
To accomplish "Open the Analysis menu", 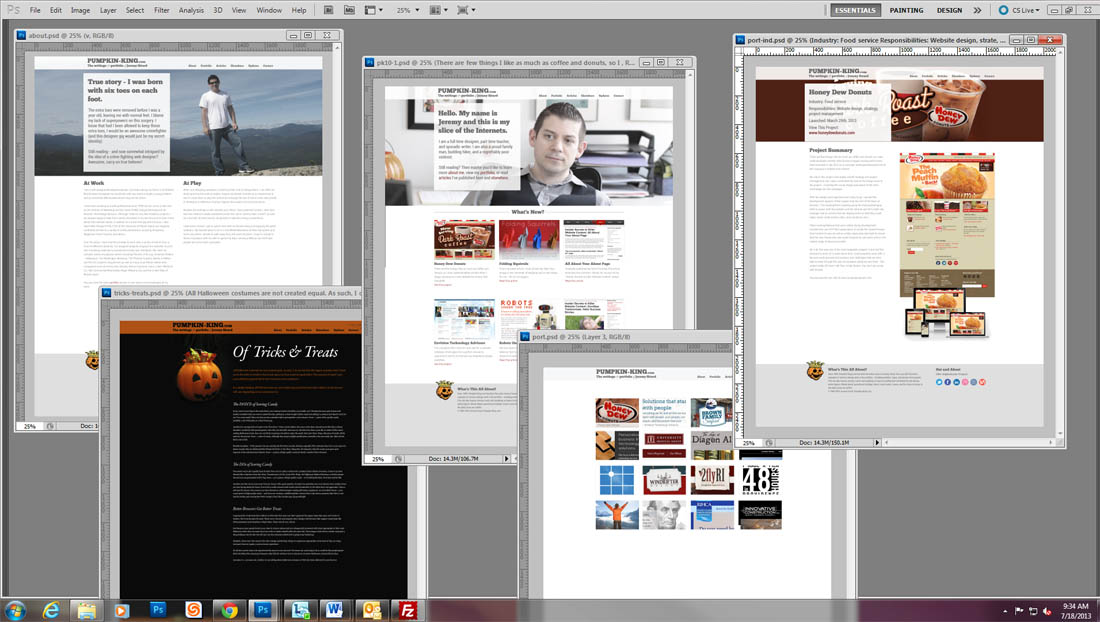I will pyautogui.click(x=191, y=10).
